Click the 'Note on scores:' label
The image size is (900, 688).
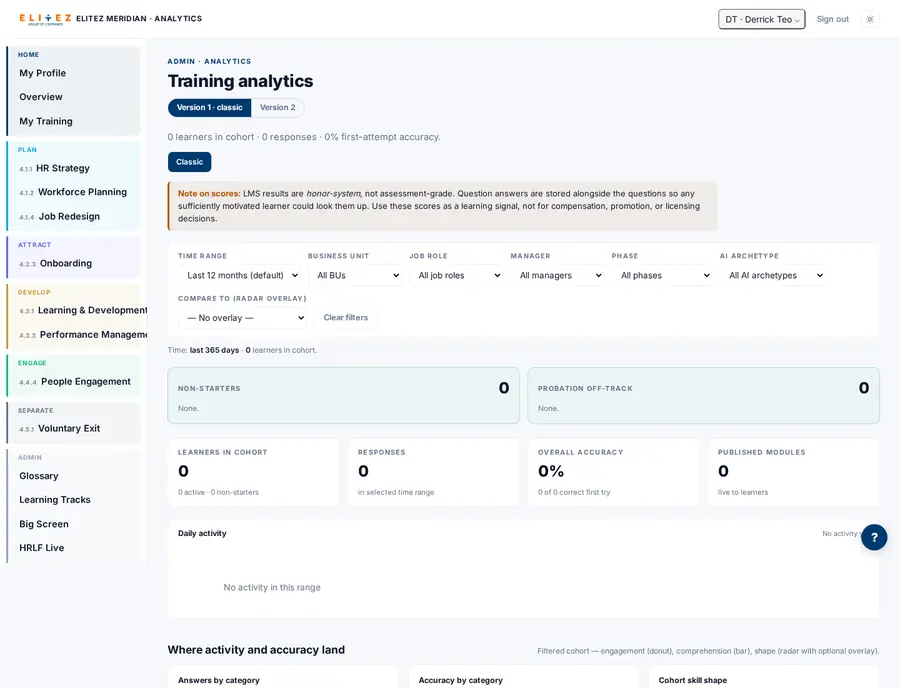tap(209, 194)
